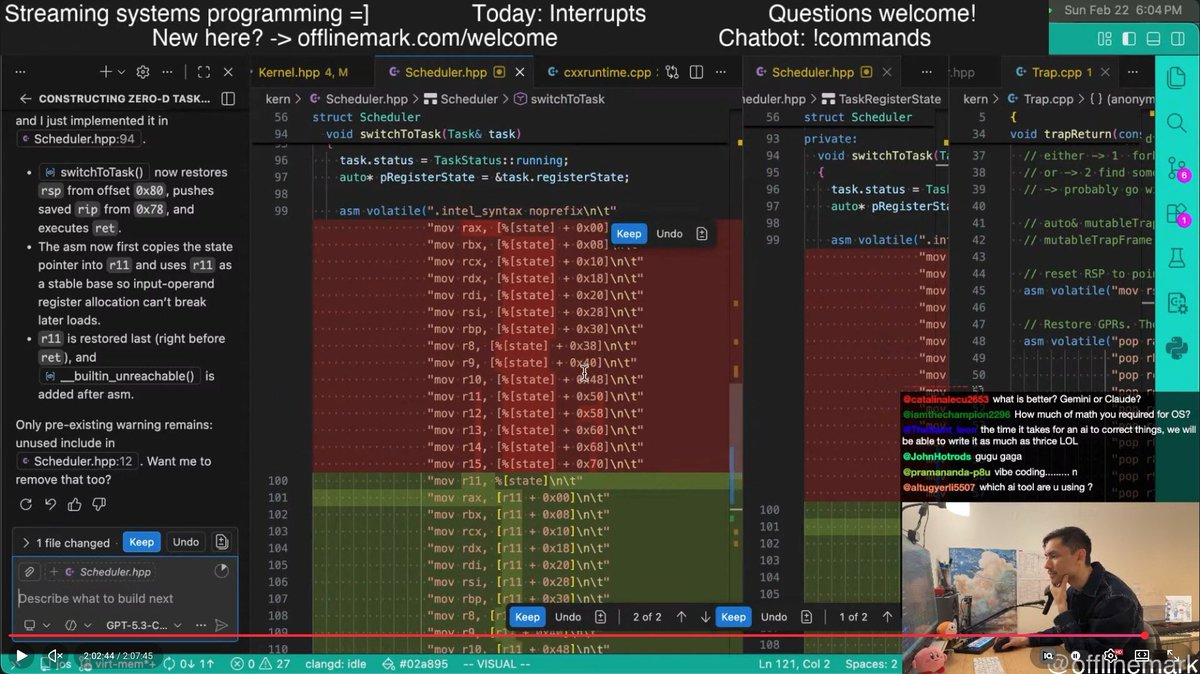Undo changes in the '1 file changed' bar

186,542
